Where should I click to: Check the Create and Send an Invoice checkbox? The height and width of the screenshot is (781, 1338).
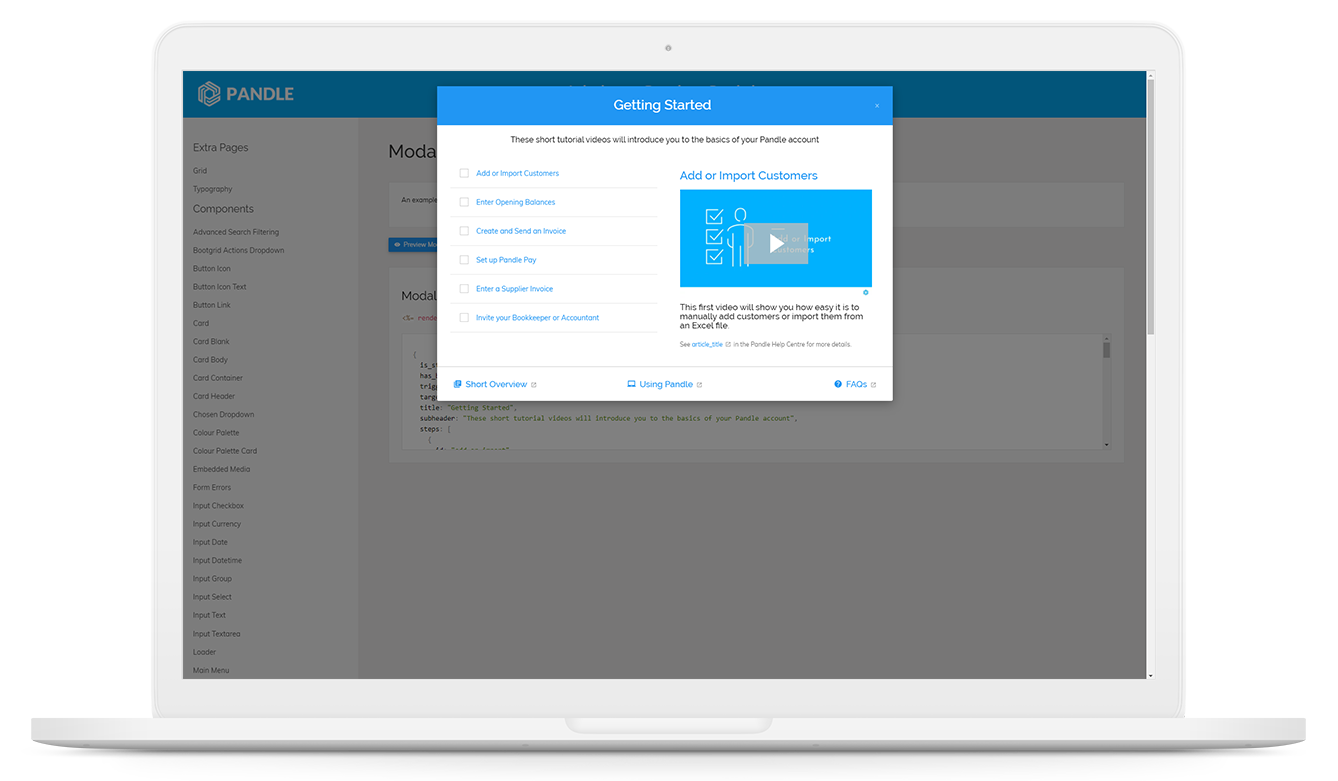pyautogui.click(x=464, y=231)
